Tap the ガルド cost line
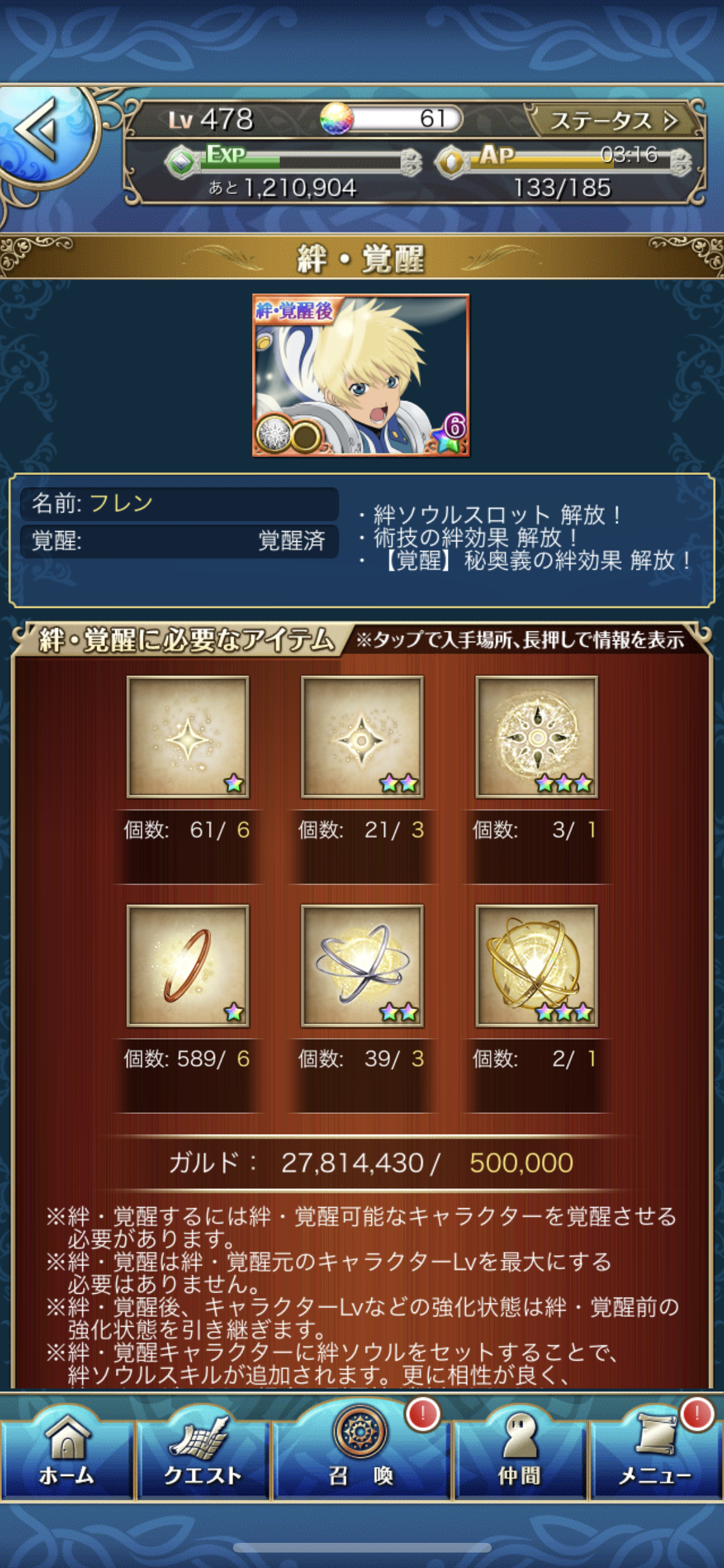The image size is (724, 1568). (x=371, y=1162)
